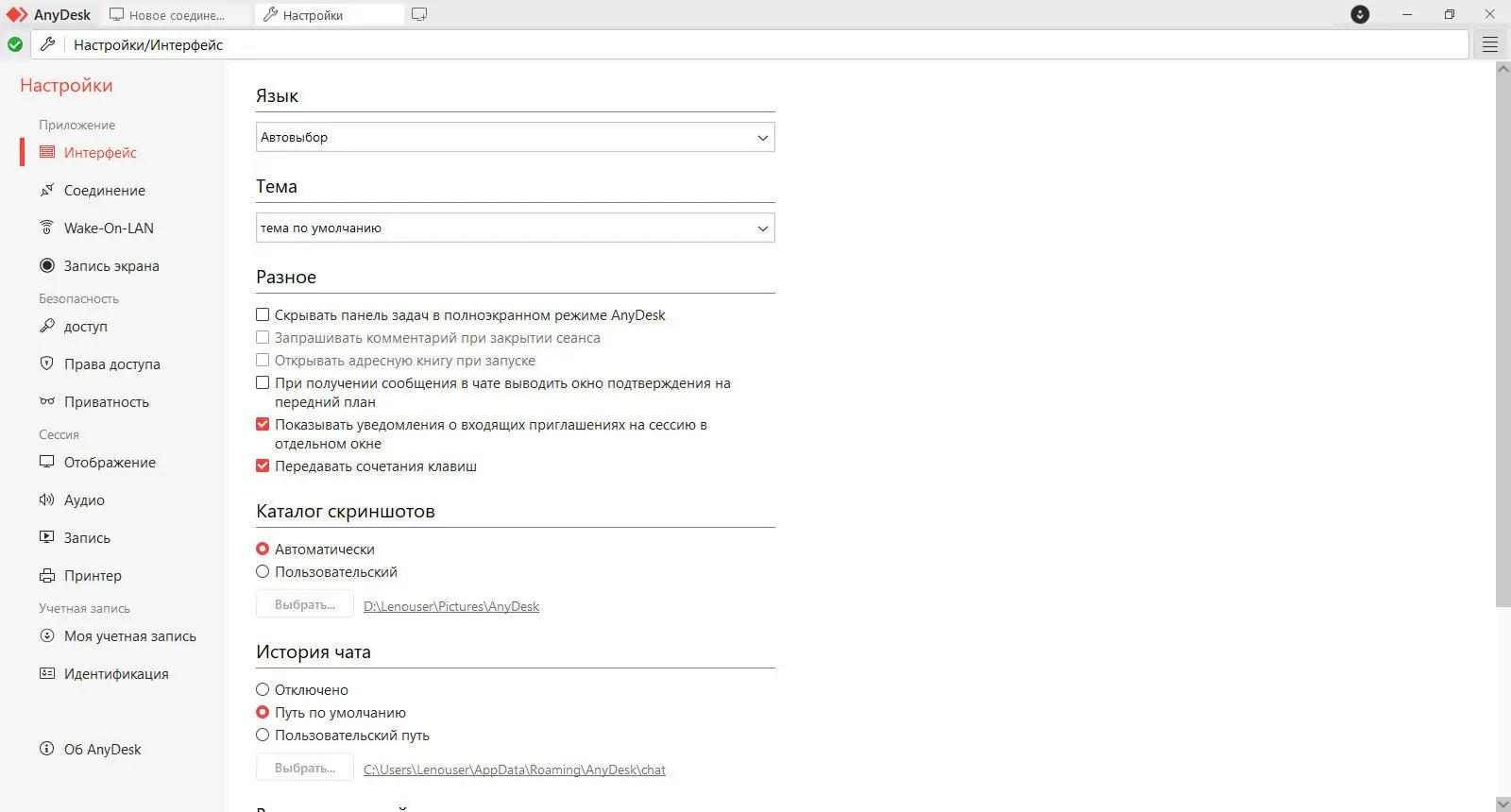Image resolution: width=1511 pixels, height=812 pixels.
Task: Enable chat confirmation window to foreground checkbox
Action: pyautogui.click(x=263, y=382)
